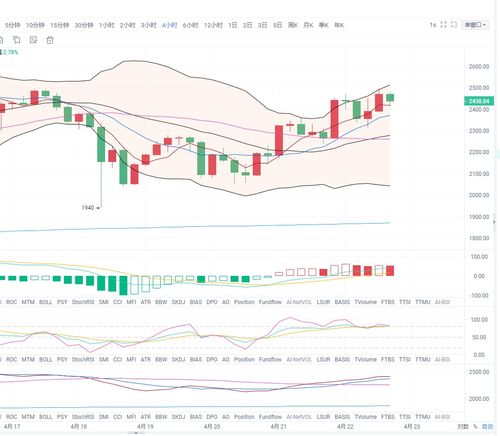Image resolution: width=500 pixels, height=436 pixels.
Task: Select ROC in the row under the histogram panel
Action: [x=12, y=302]
